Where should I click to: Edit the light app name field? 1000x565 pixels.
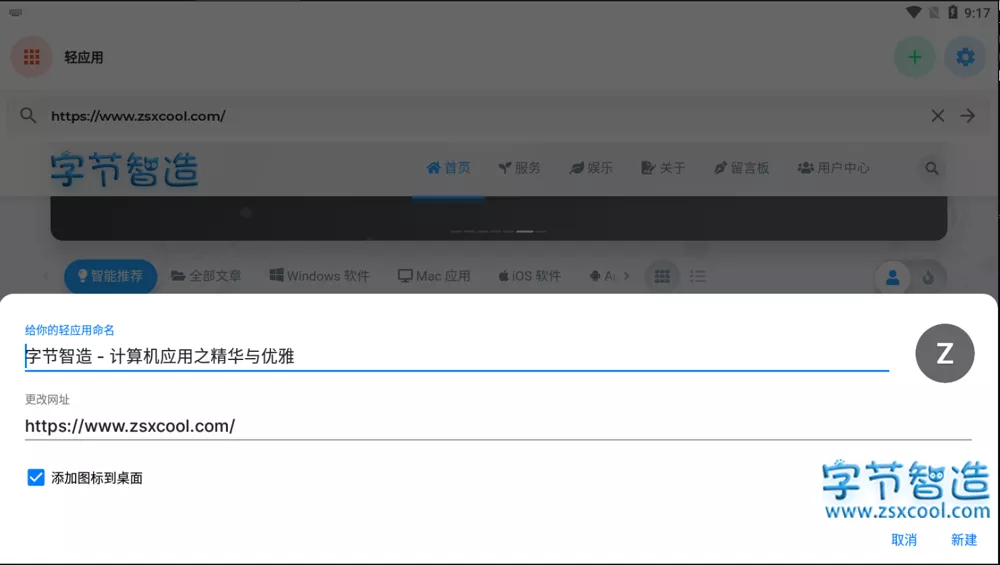tap(457, 356)
